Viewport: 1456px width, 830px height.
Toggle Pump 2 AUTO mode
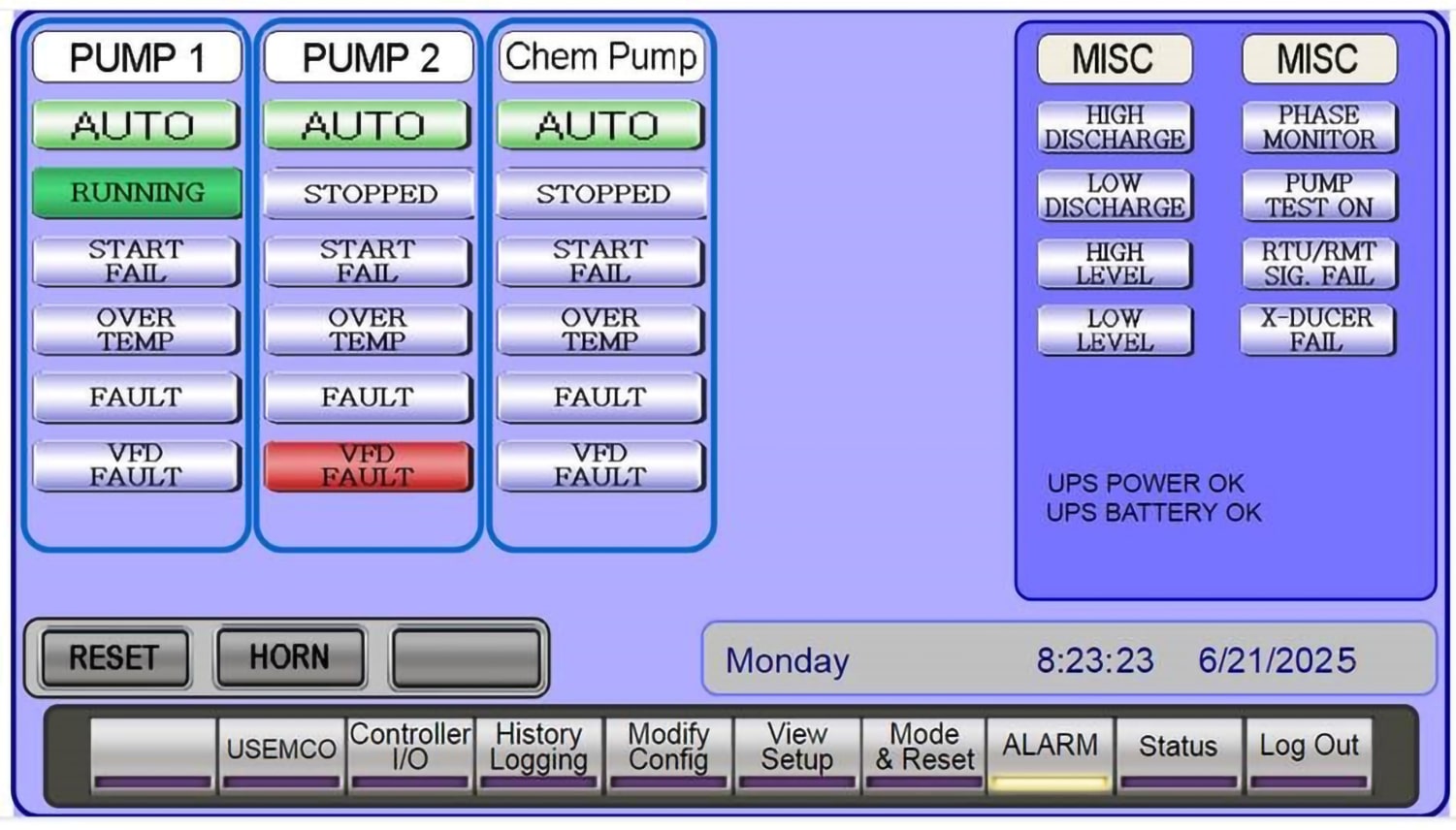[368, 125]
